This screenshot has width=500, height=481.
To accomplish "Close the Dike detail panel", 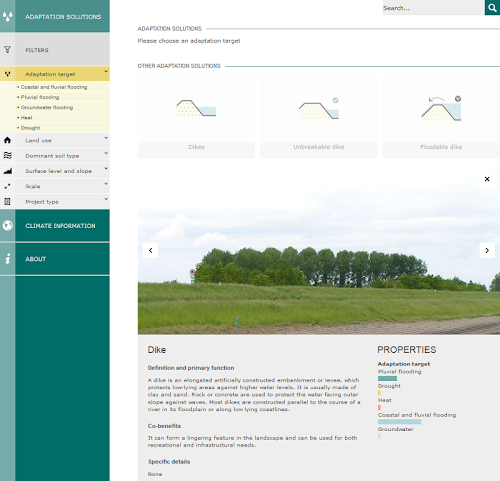I will 487,179.
